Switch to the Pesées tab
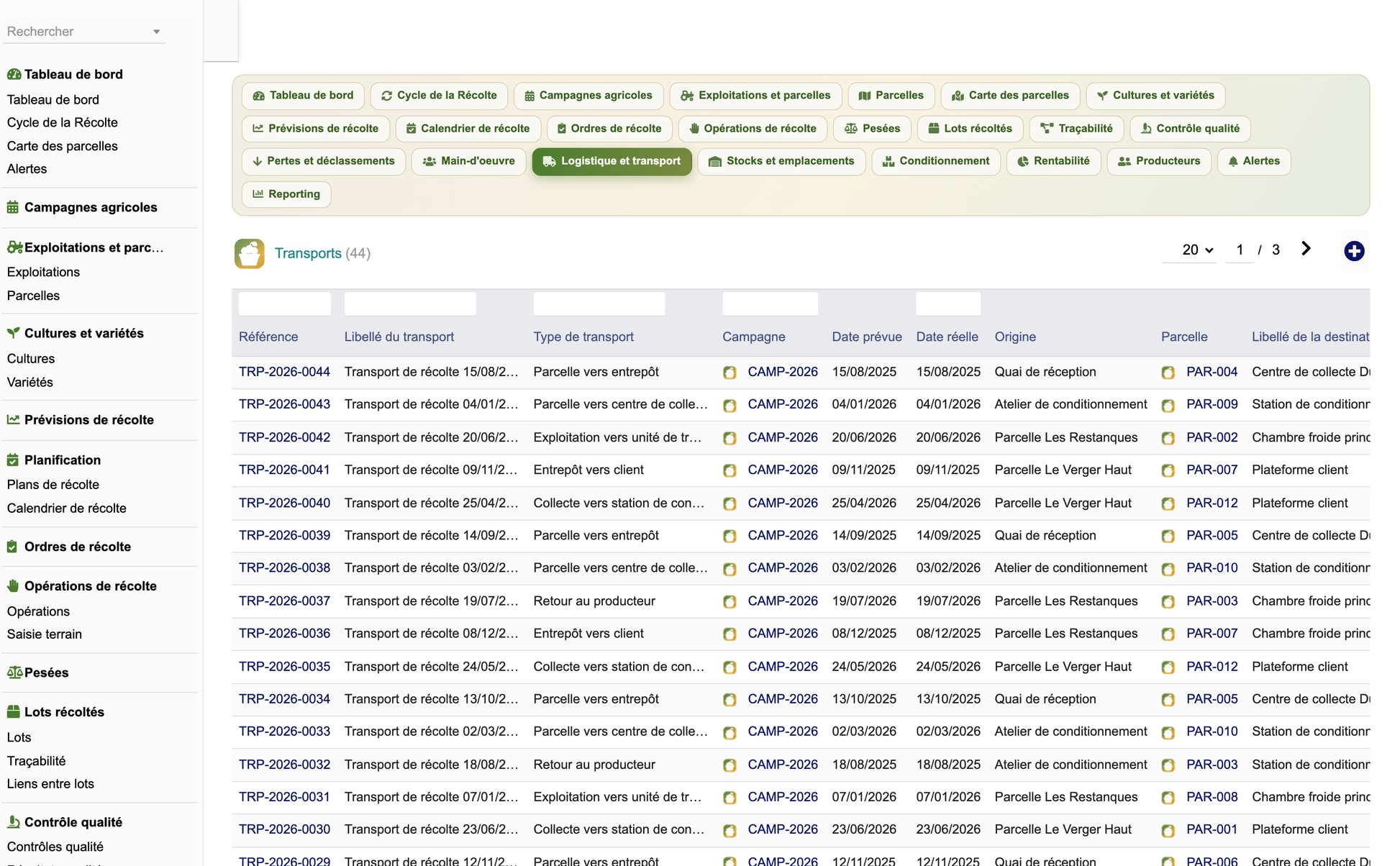 872,129
